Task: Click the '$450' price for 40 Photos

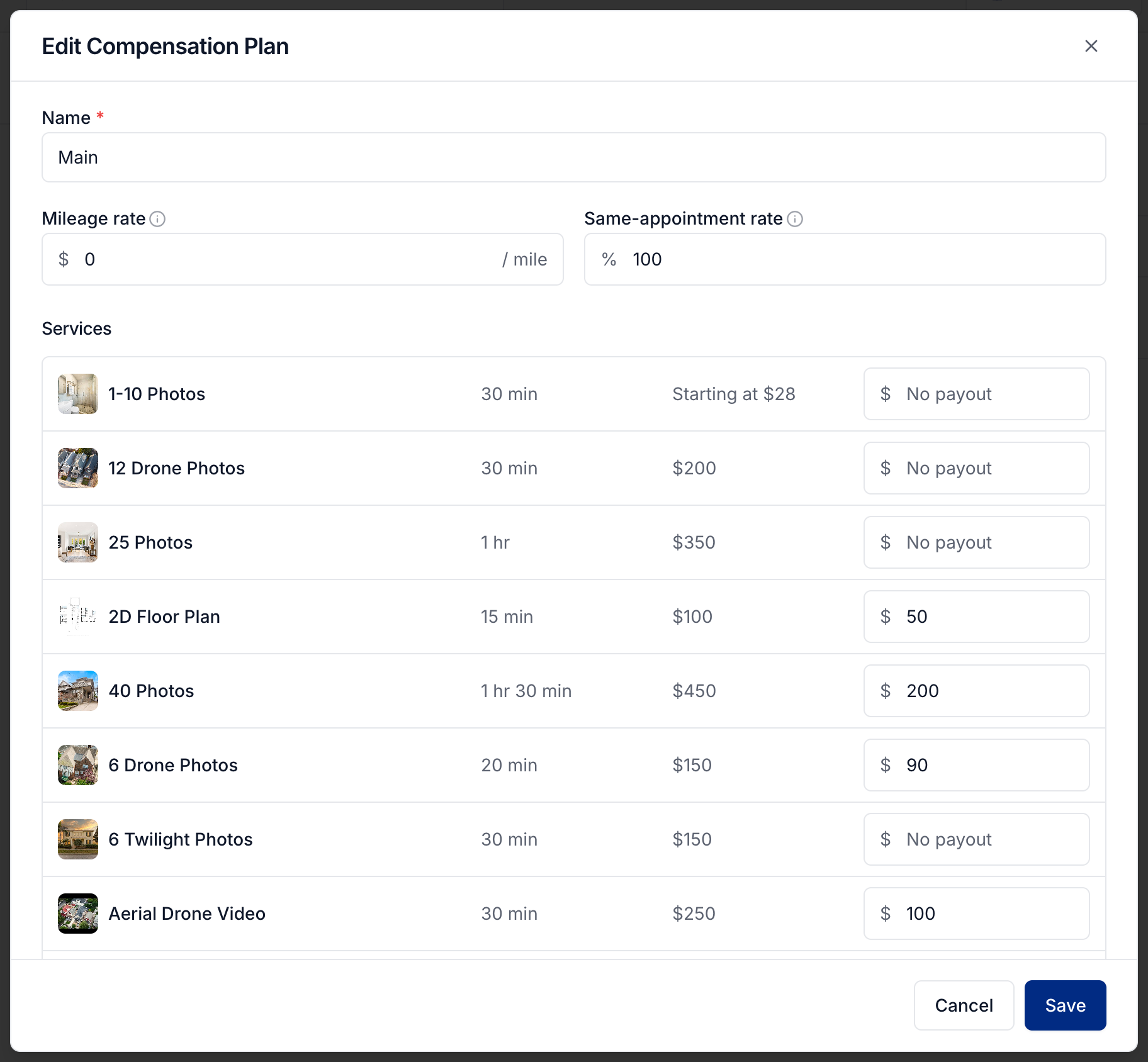Action: 694,691
